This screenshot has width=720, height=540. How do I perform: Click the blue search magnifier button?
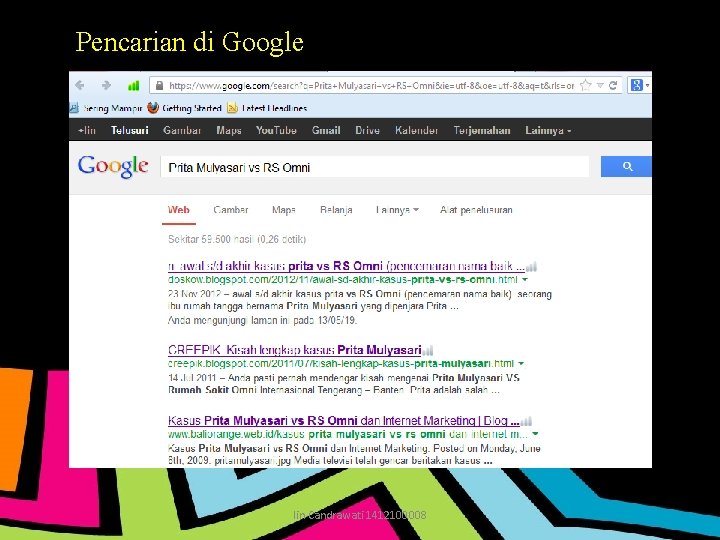(x=626, y=166)
